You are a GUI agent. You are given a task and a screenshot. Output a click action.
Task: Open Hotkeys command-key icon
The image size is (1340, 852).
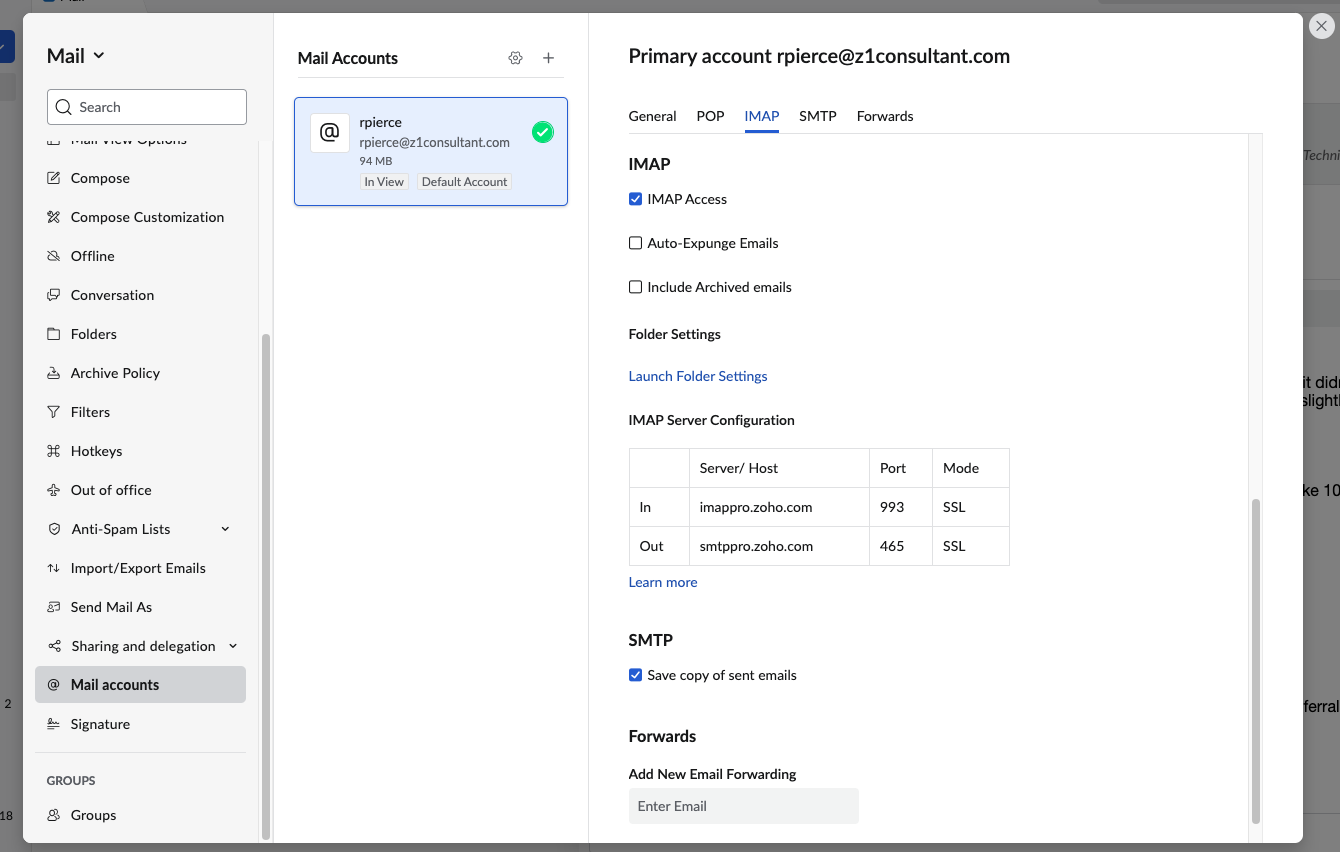coord(54,451)
